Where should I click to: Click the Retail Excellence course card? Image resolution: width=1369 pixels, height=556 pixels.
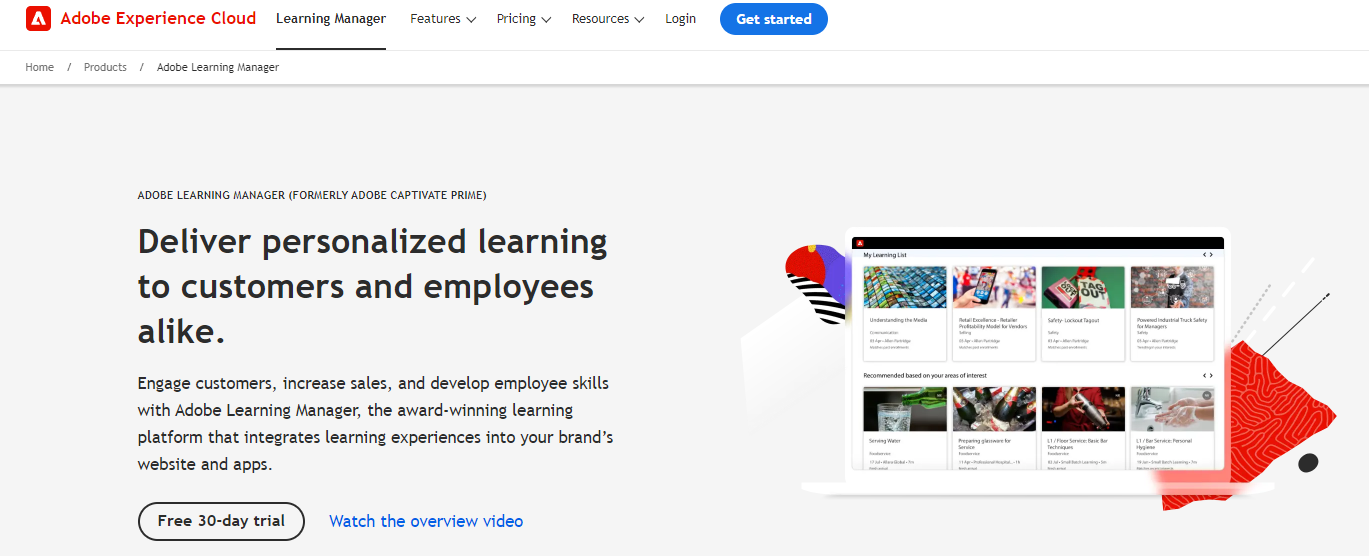point(994,313)
